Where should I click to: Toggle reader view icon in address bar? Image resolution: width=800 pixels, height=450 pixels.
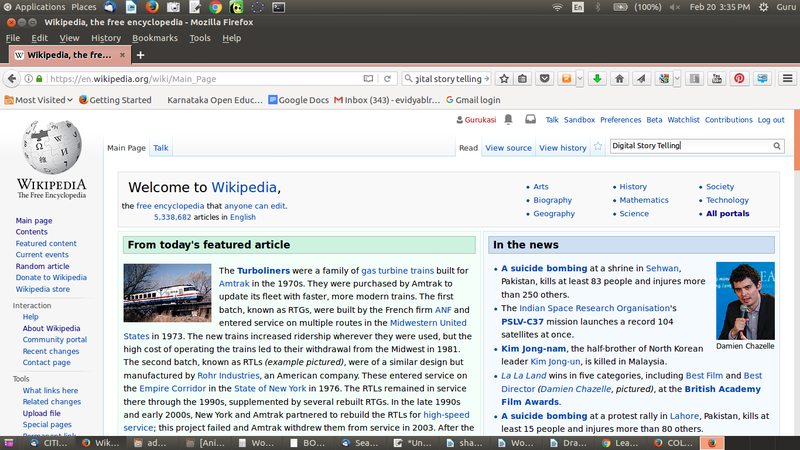(368, 79)
